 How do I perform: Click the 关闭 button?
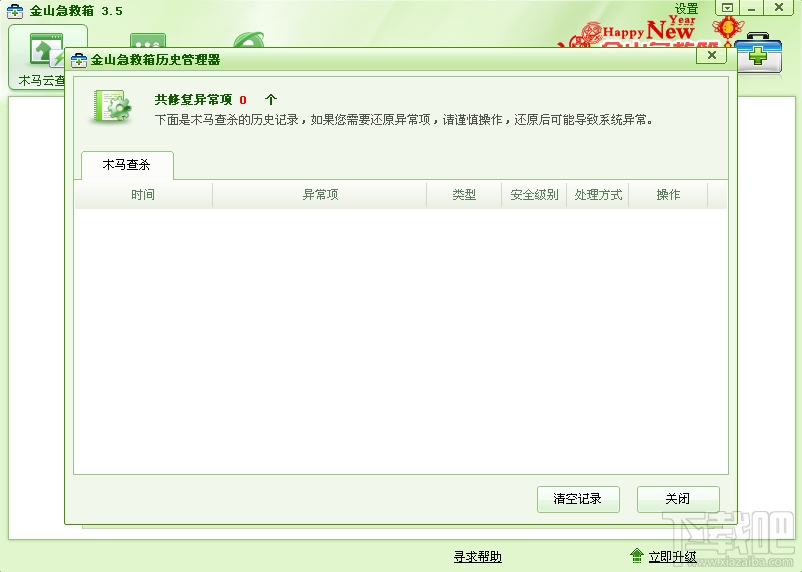678,499
